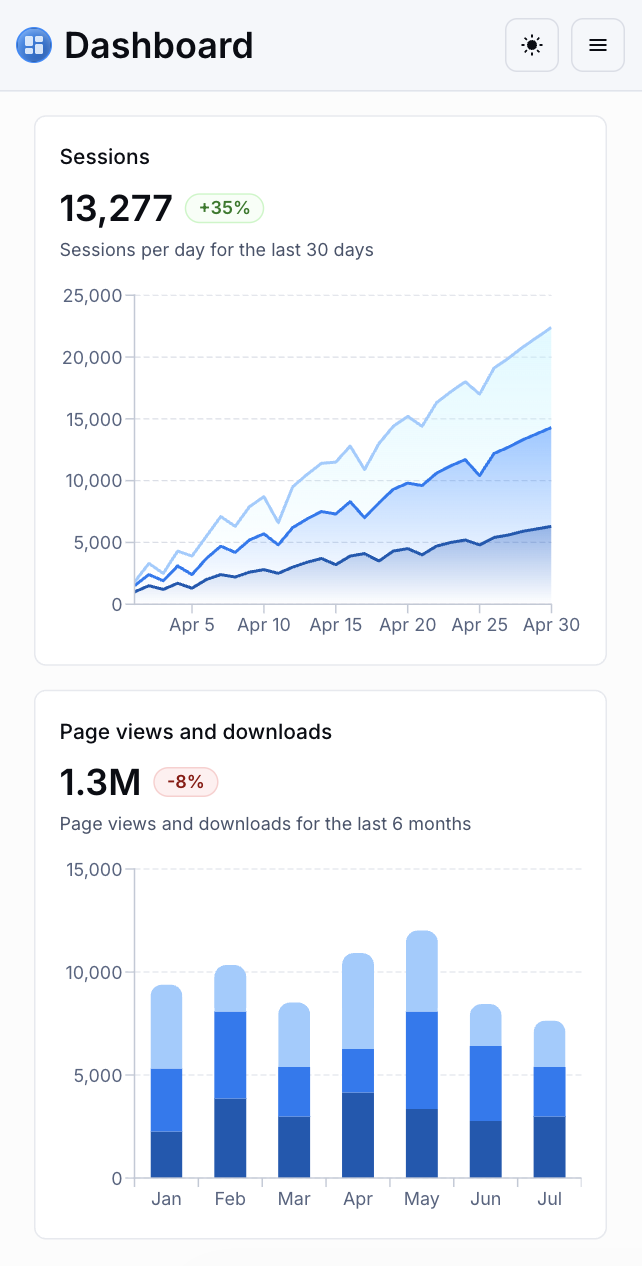
Task: Click the Sessions per day subtitle text
Action: 215,250
